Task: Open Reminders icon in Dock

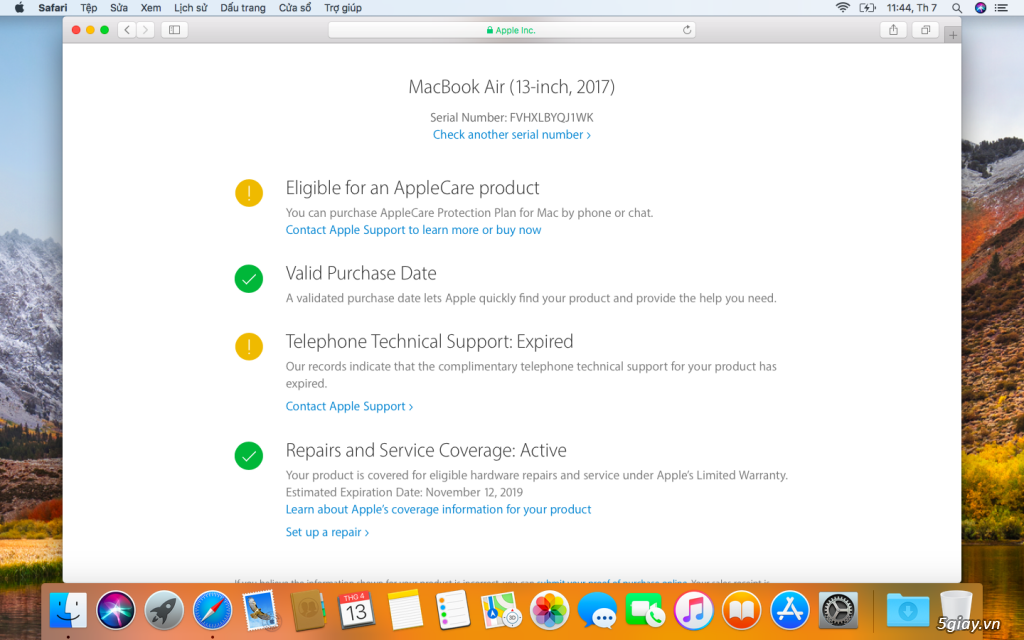Action: (x=453, y=611)
